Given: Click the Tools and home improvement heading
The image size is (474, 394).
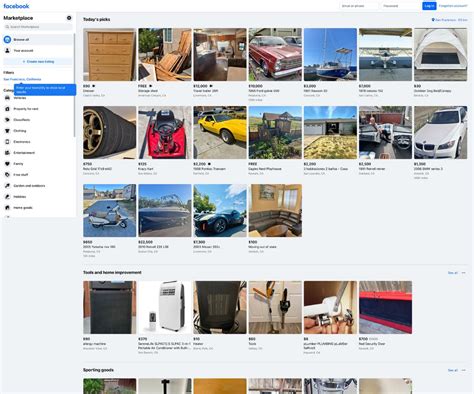Looking at the screenshot, I should point(112,273).
